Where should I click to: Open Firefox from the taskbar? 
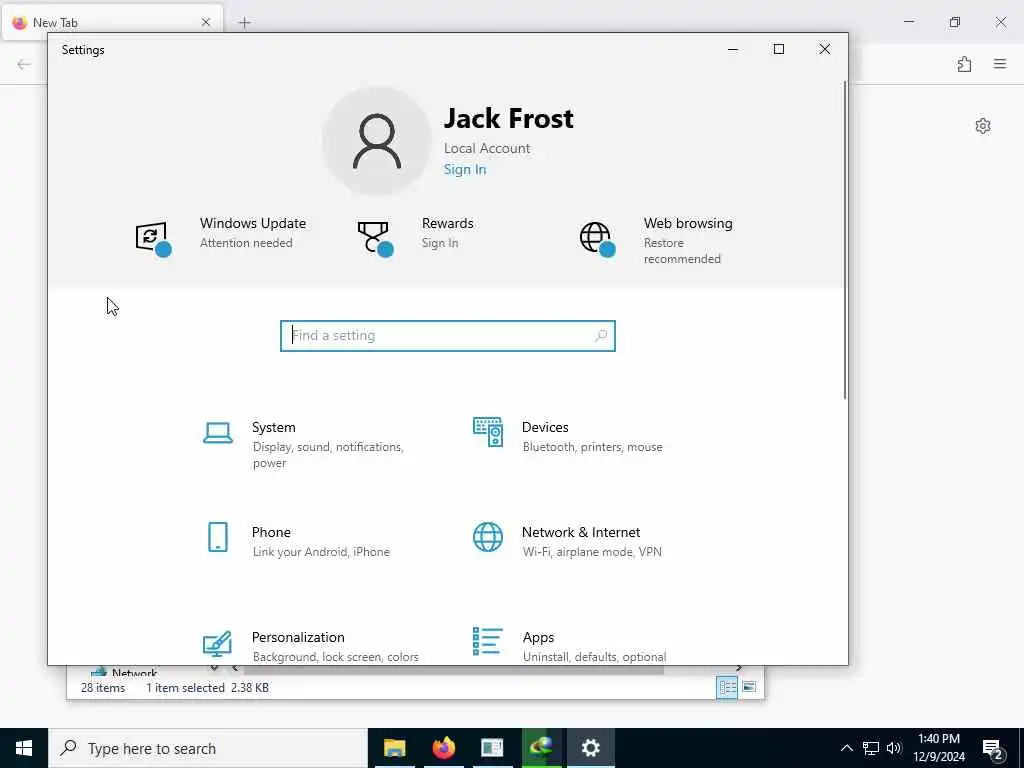[443, 748]
